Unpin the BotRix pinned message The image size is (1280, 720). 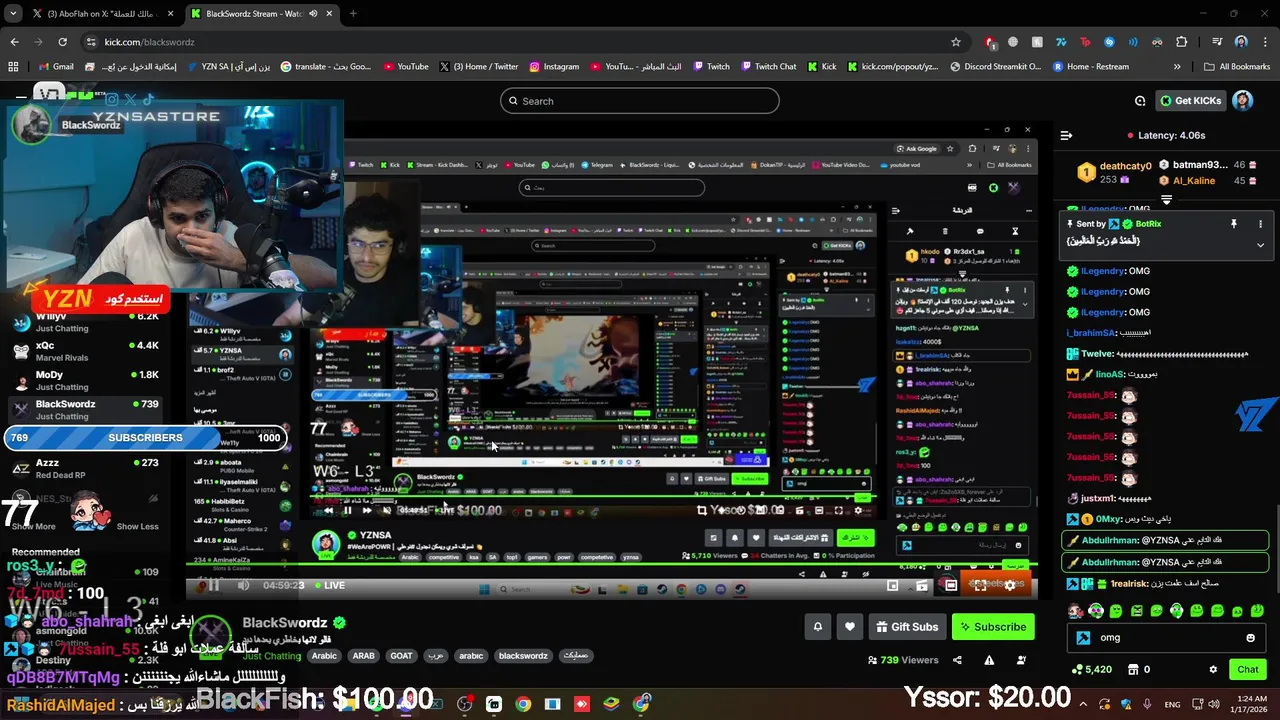click(x=1233, y=224)
